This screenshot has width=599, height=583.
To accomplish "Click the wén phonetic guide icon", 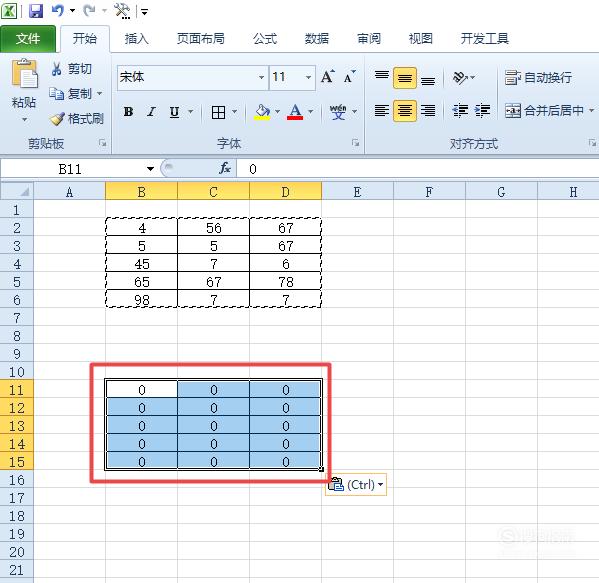I will (338, 112).
